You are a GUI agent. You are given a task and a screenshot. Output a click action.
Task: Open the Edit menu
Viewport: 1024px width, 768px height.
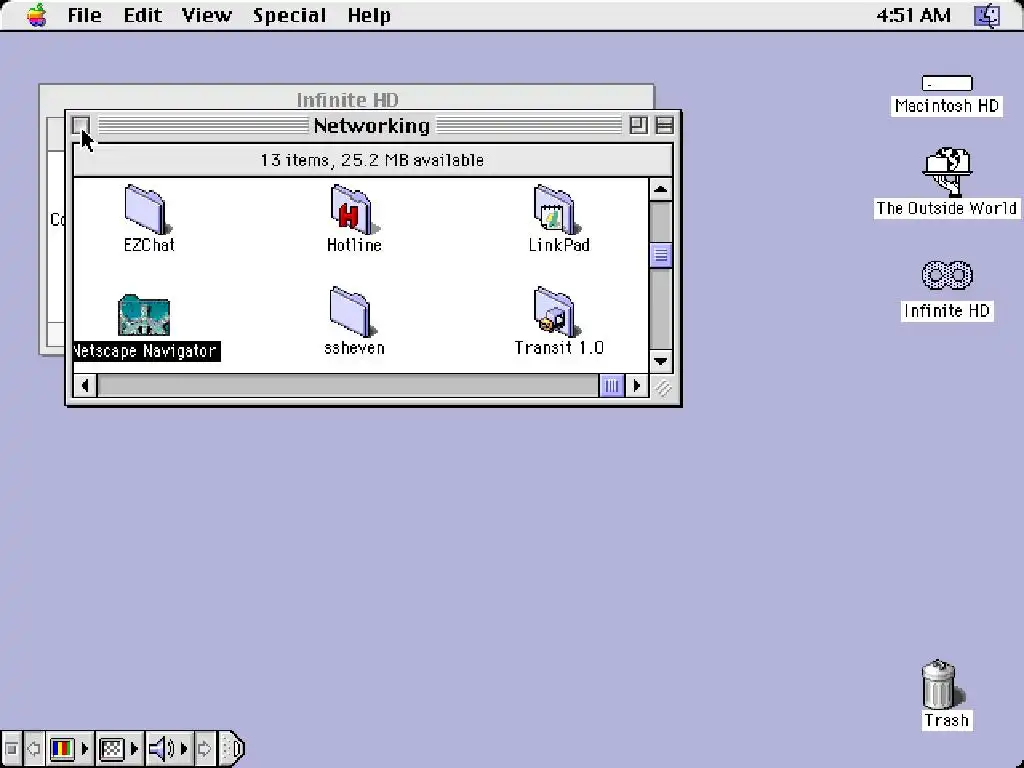coord(142,15)
